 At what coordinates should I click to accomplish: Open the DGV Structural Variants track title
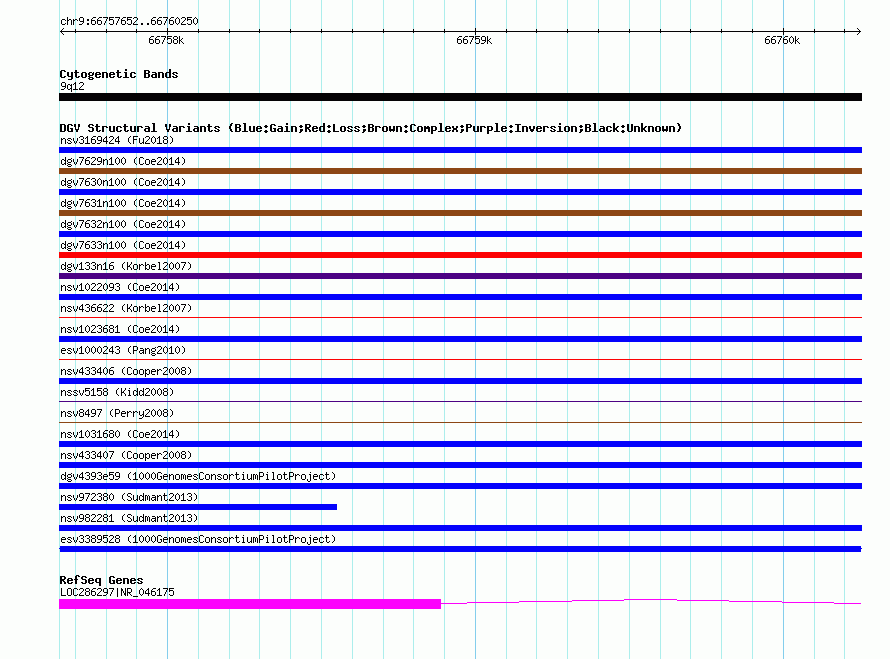371,128
